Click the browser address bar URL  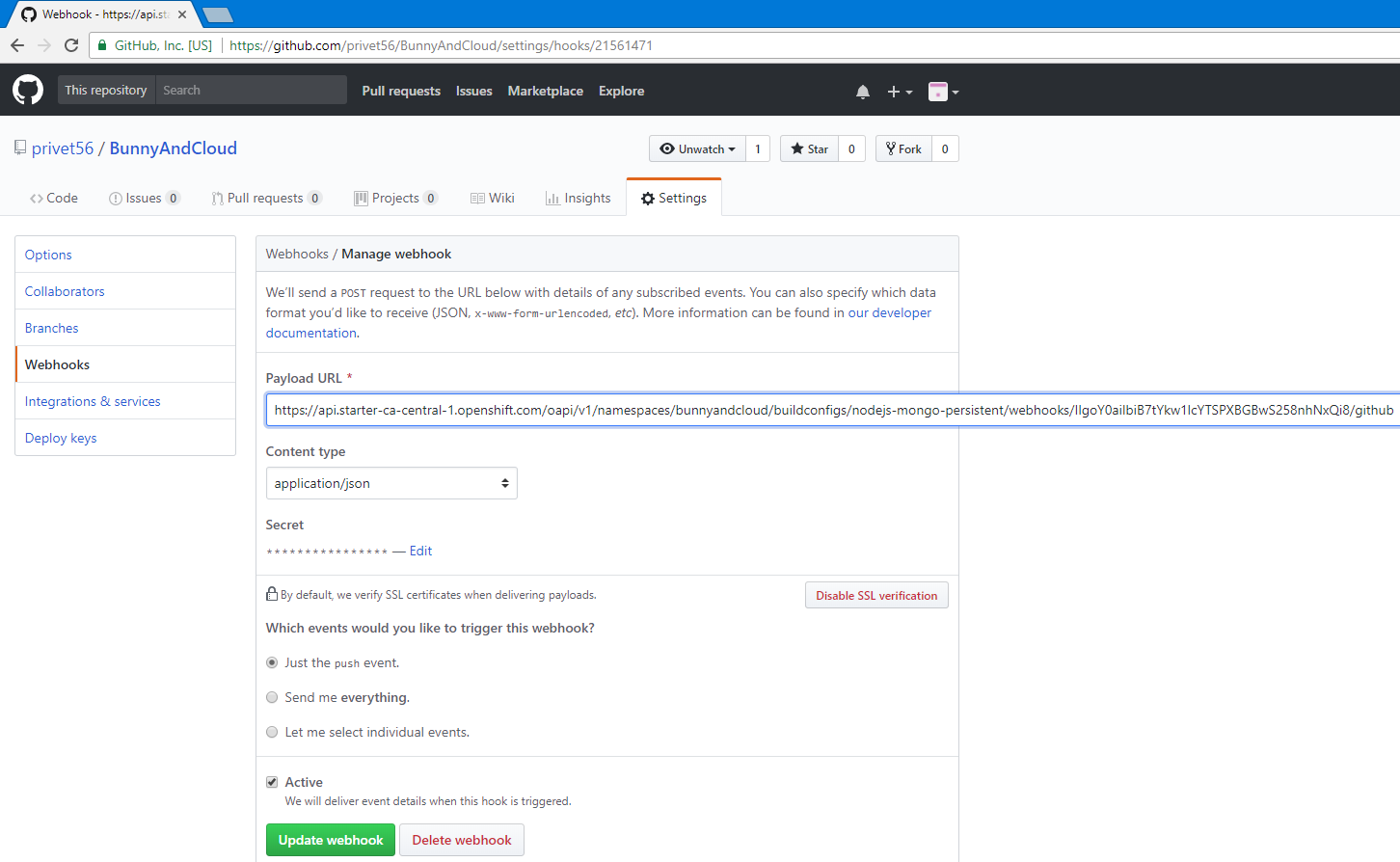pyautogui.click(x=441, y=45)
